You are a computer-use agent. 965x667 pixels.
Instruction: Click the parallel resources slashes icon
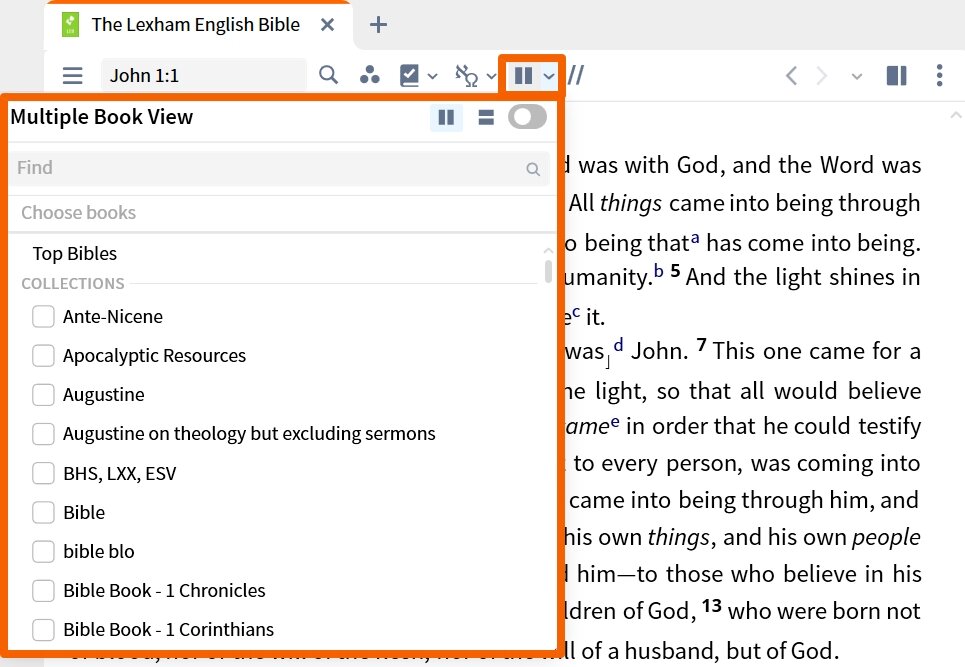point(575,76)
